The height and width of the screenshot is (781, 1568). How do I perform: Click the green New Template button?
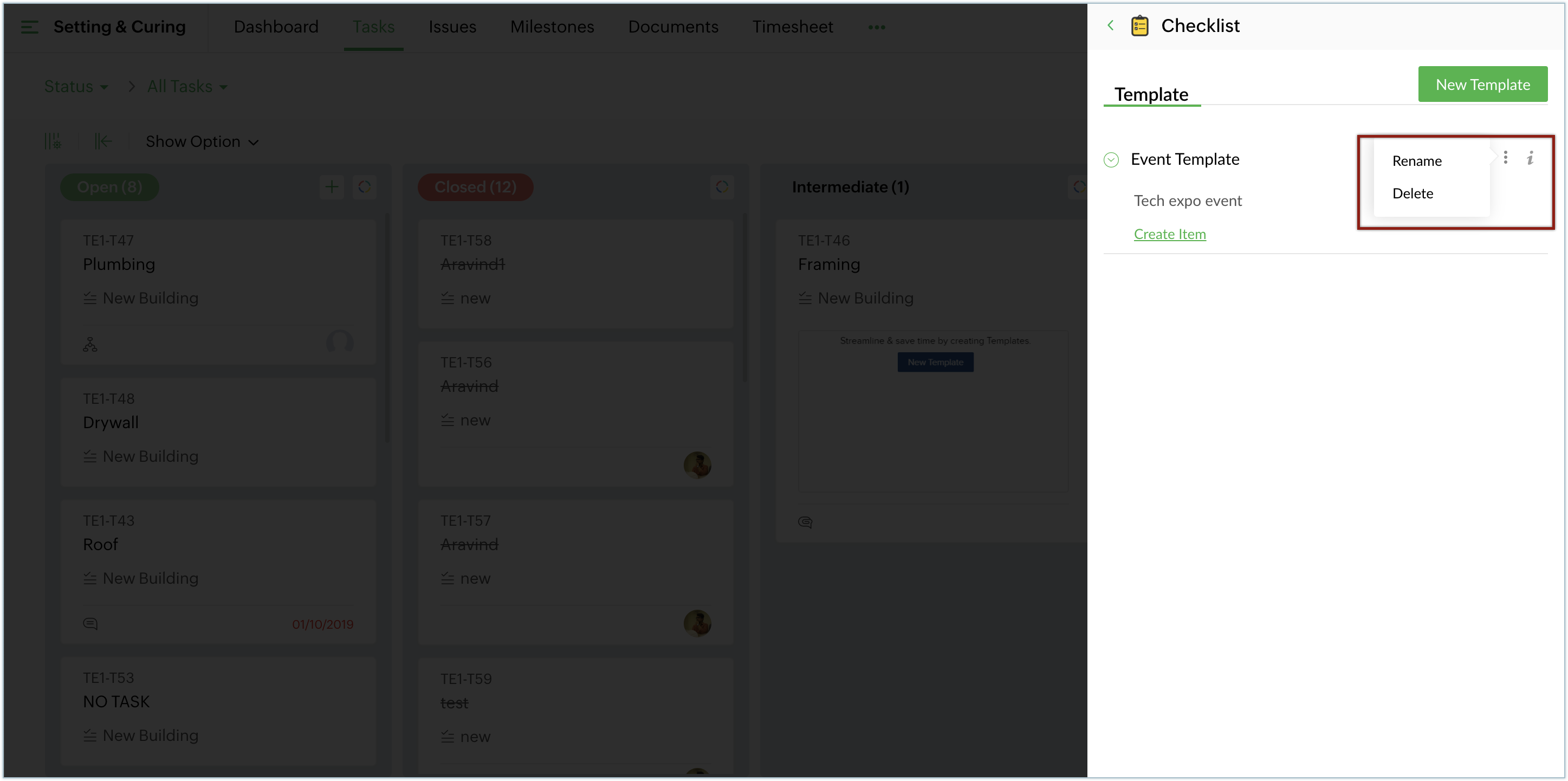pyautogui.click(x=1482, y=84)
